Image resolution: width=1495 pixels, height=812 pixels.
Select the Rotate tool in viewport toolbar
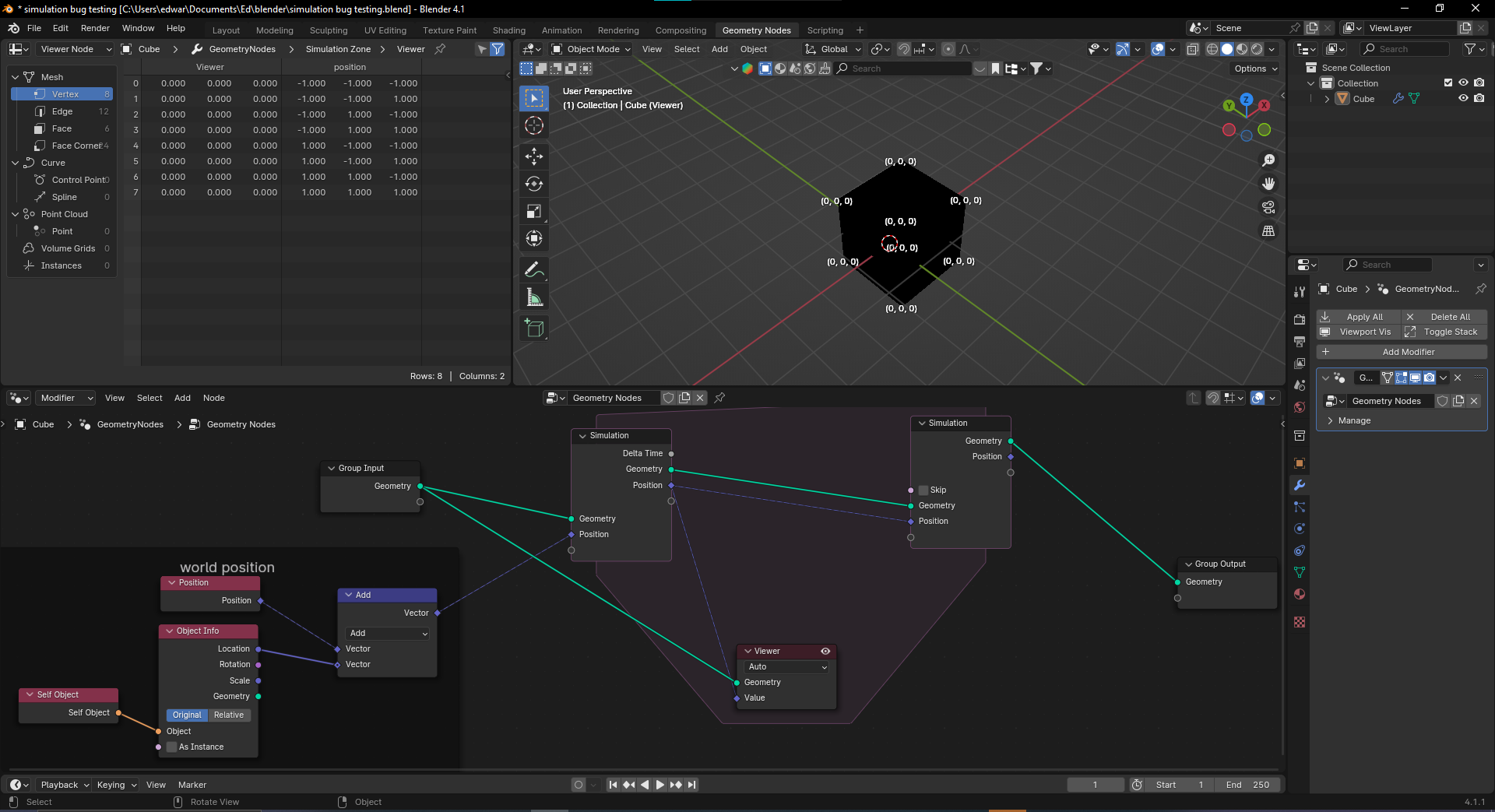point(533,184)
